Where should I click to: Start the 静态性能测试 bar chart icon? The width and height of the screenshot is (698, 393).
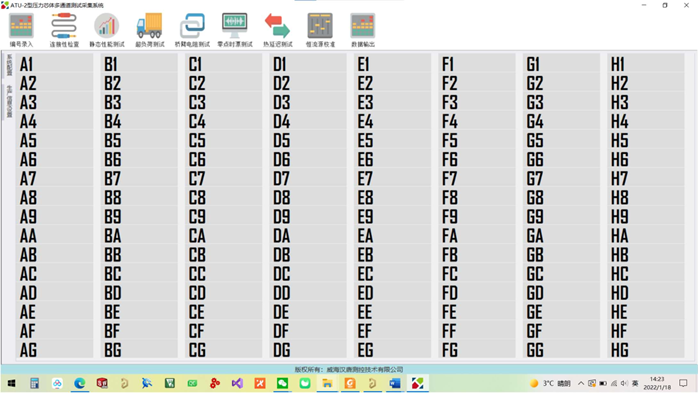click(107, 30)
